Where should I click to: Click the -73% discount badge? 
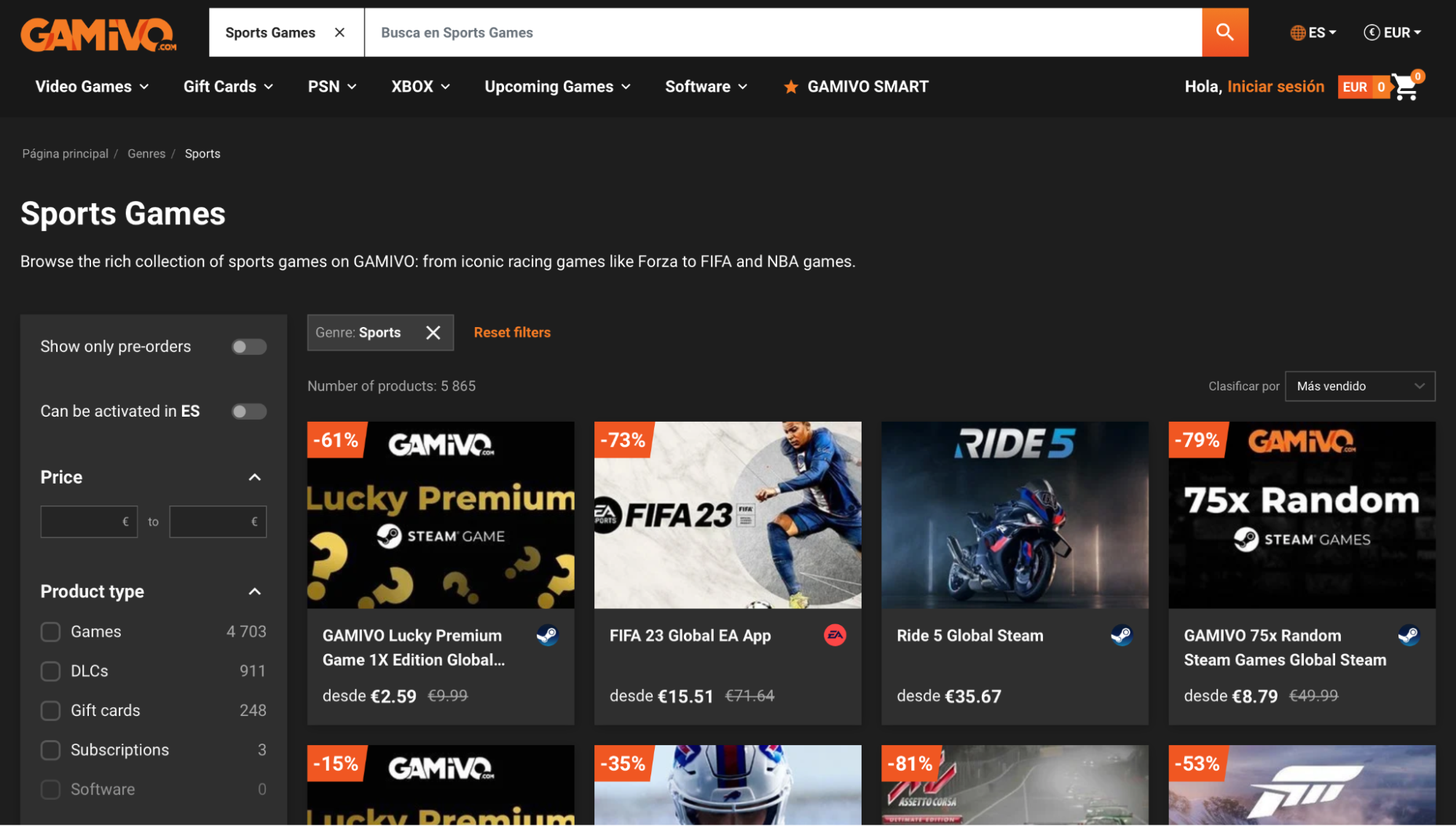(623, 439)
